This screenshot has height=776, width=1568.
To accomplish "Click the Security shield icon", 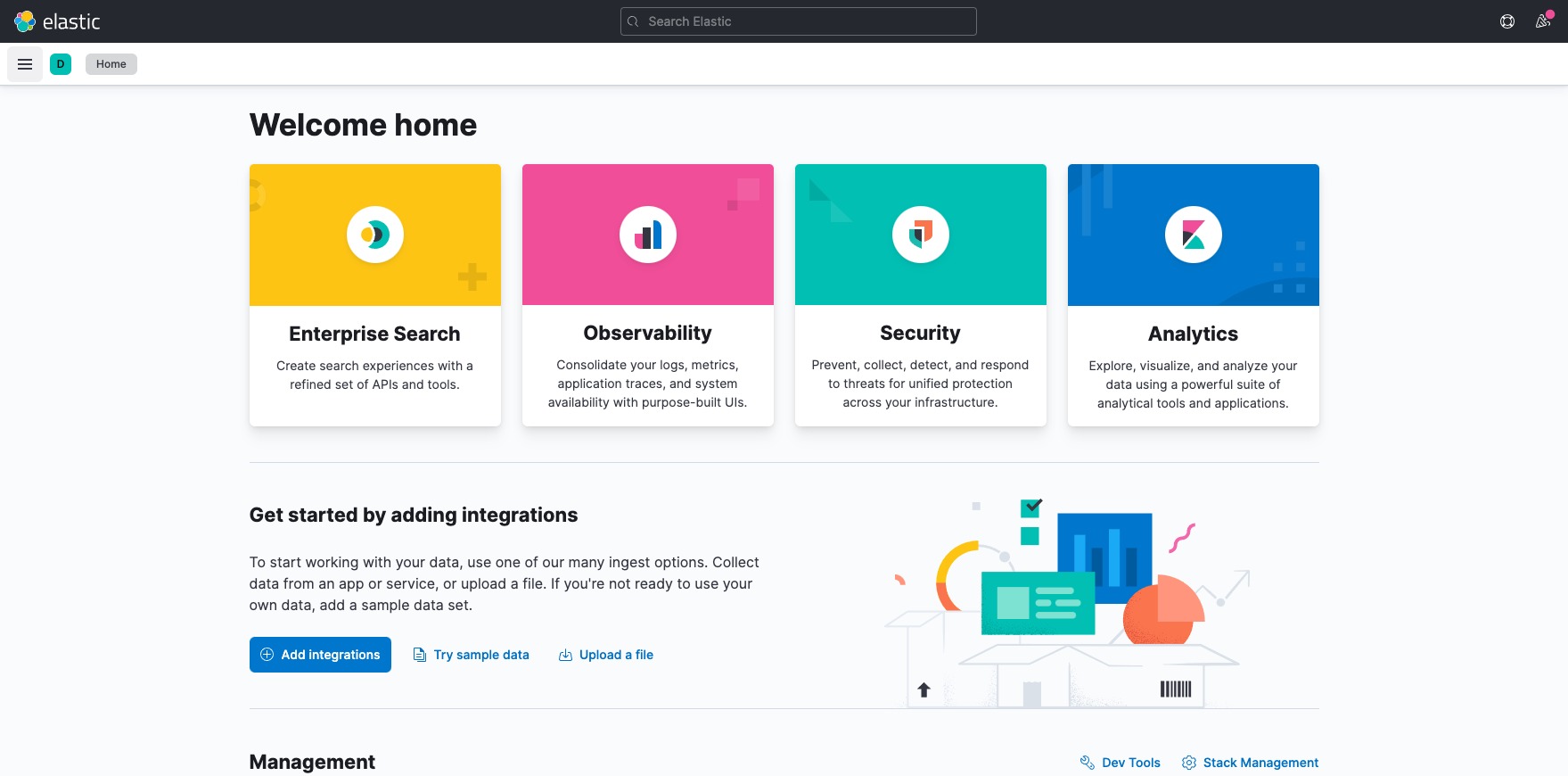I will point(921,235).
